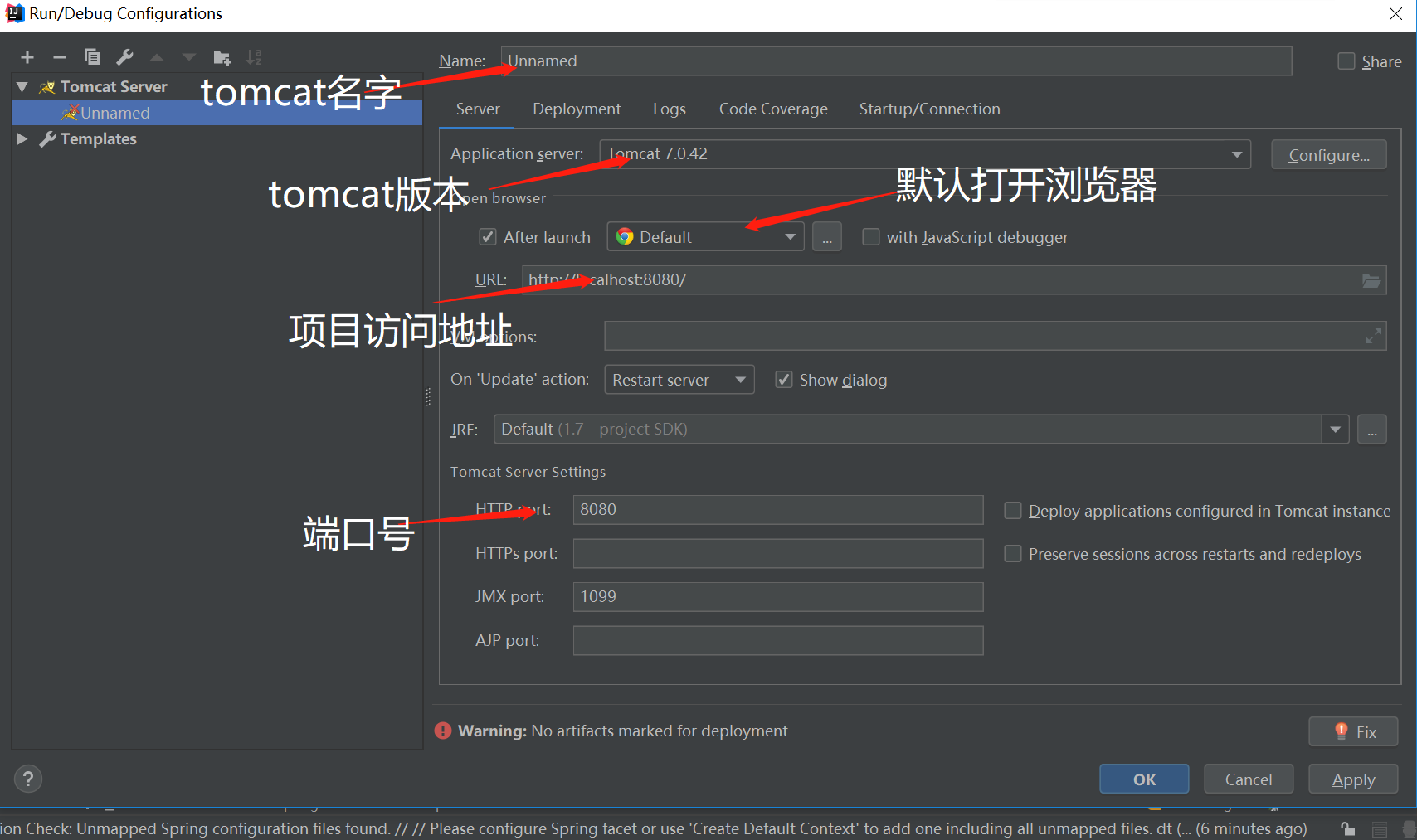Enable with JavaScript debugger
Screen dimensions: 1417x840
pos(871,237)
